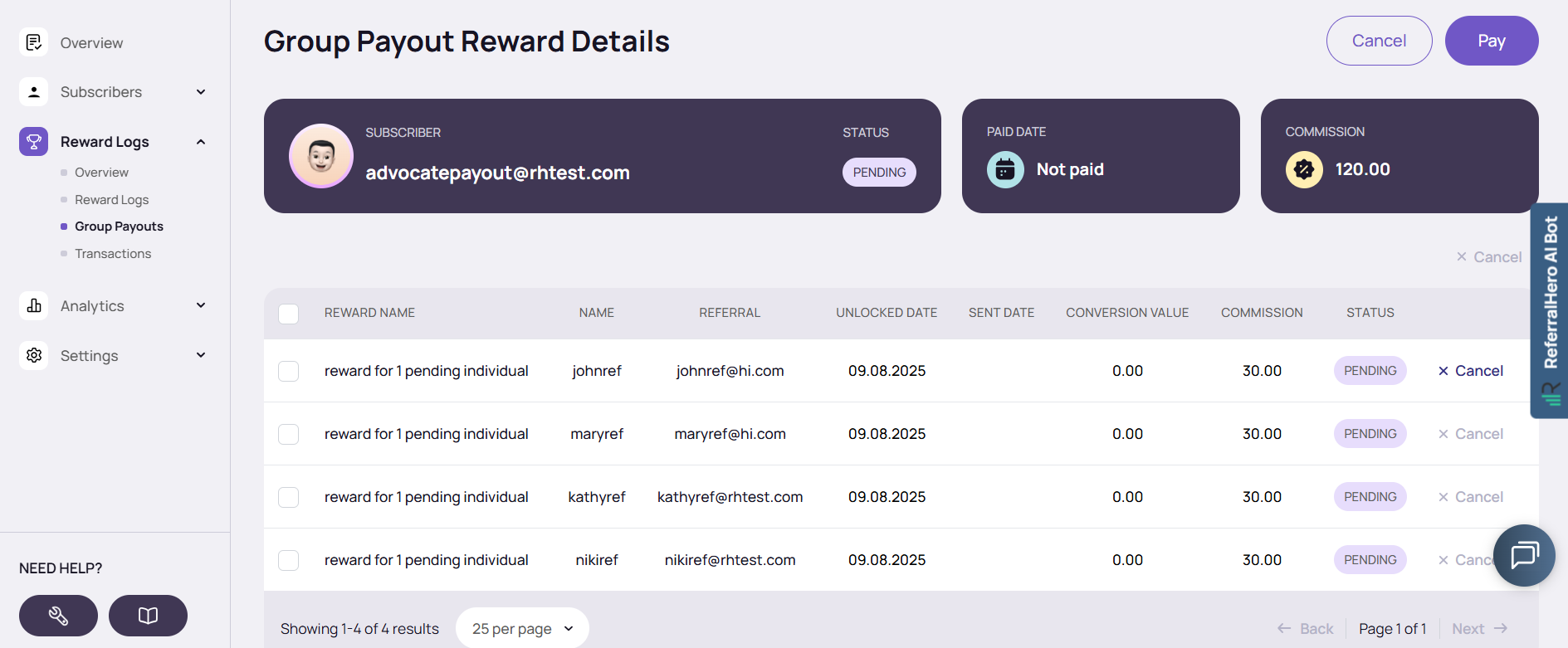The width and height of the screenshot is (1568, 648).
Task: Open the 25 per page dropdown
Action: pos(522,629)
